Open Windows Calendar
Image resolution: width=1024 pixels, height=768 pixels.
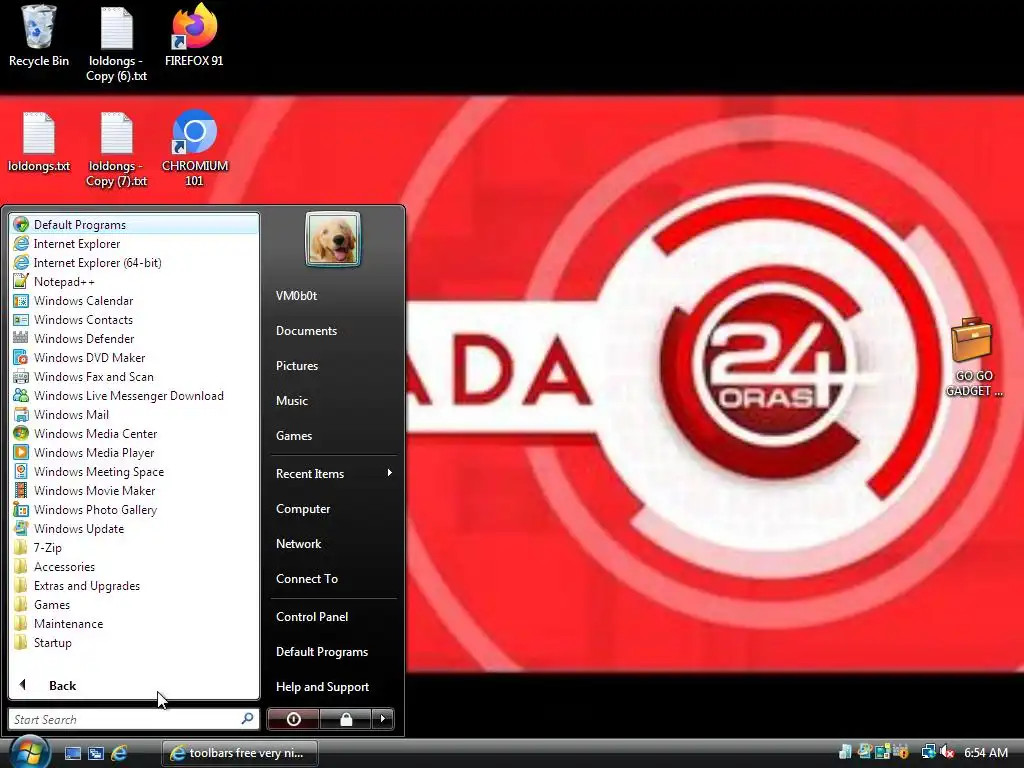[134, 300]
